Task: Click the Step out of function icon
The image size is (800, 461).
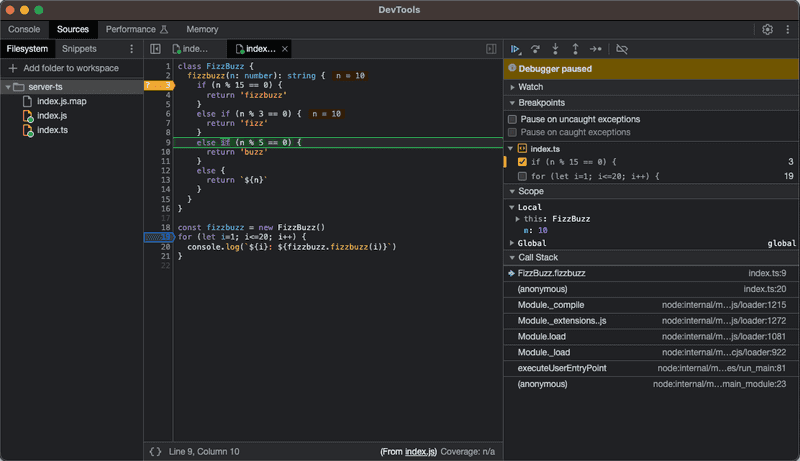Action: 575,49
